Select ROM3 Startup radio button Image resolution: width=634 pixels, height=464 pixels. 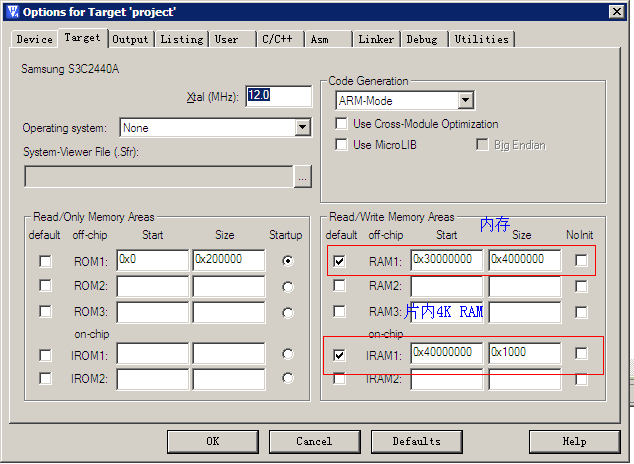pos(287,313)
